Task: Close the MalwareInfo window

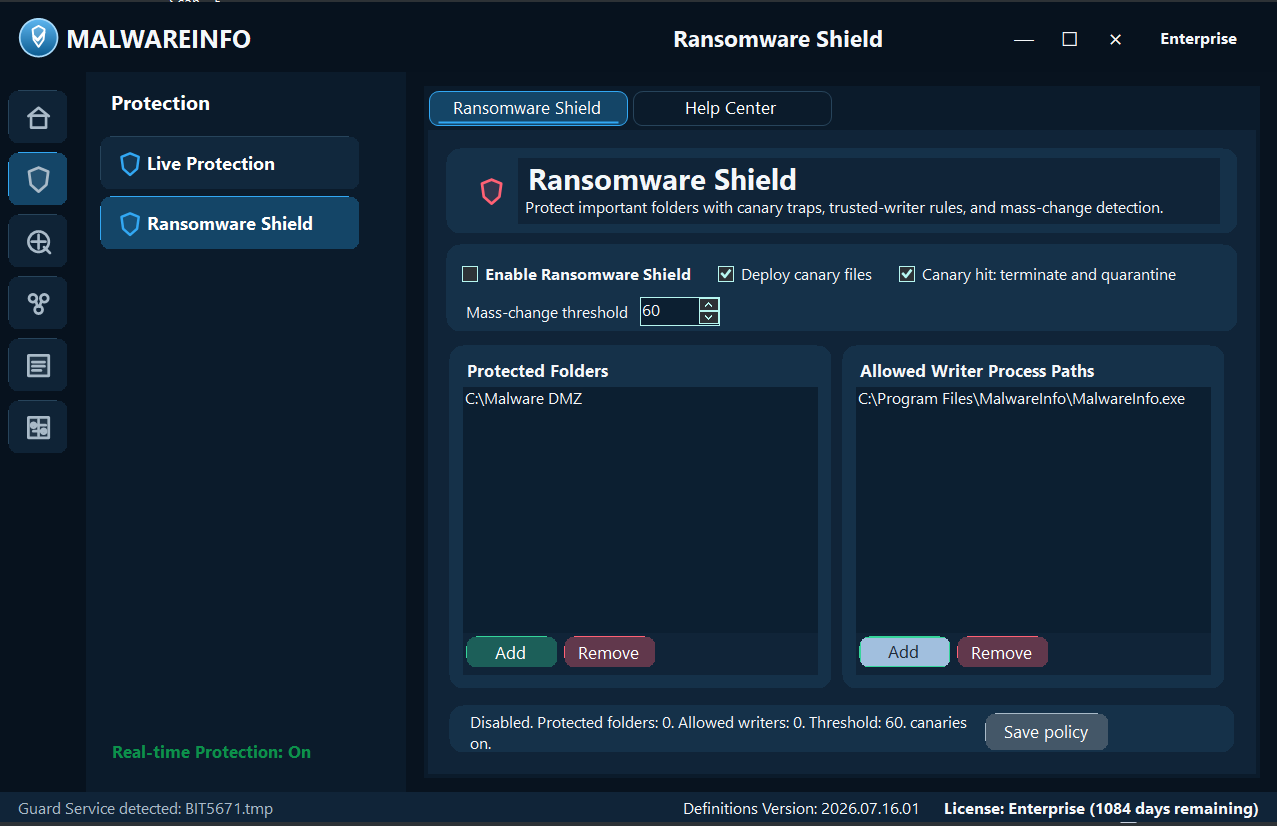Action: [x=1116, y=39]
